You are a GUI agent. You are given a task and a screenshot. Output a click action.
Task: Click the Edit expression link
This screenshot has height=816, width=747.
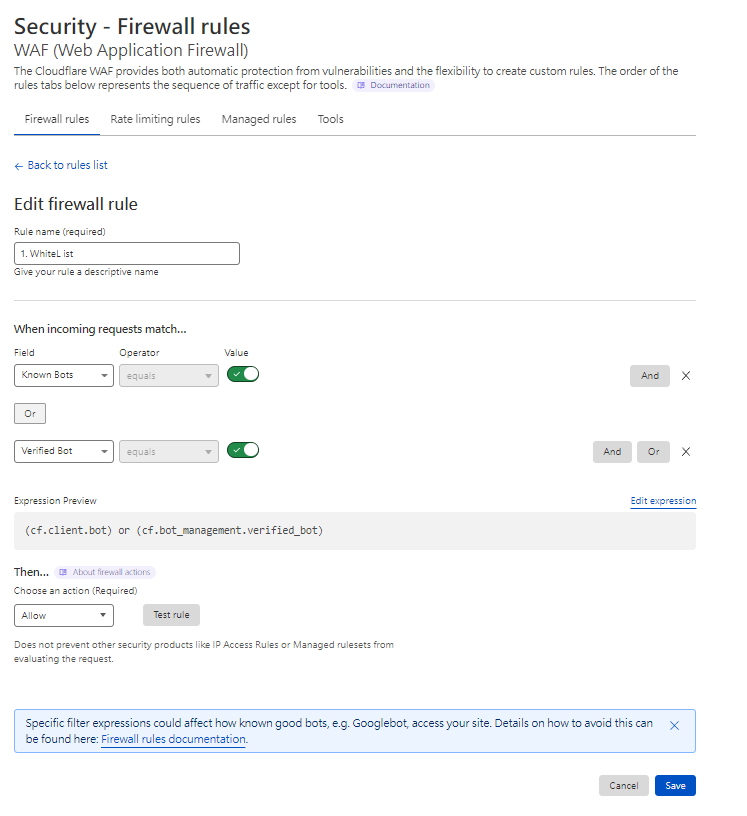(x=663, y=501)
